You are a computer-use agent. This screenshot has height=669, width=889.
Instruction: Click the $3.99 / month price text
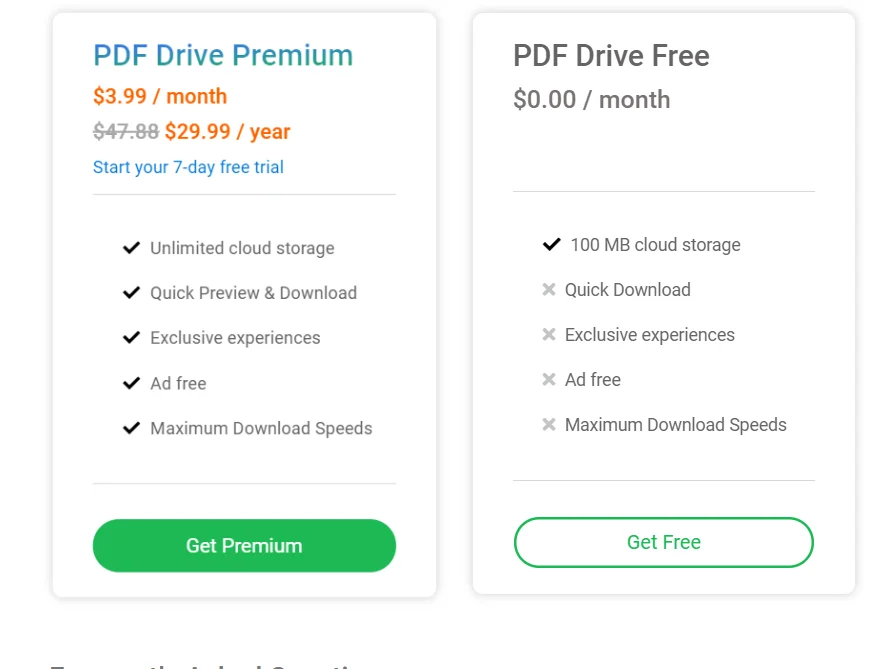160,96
